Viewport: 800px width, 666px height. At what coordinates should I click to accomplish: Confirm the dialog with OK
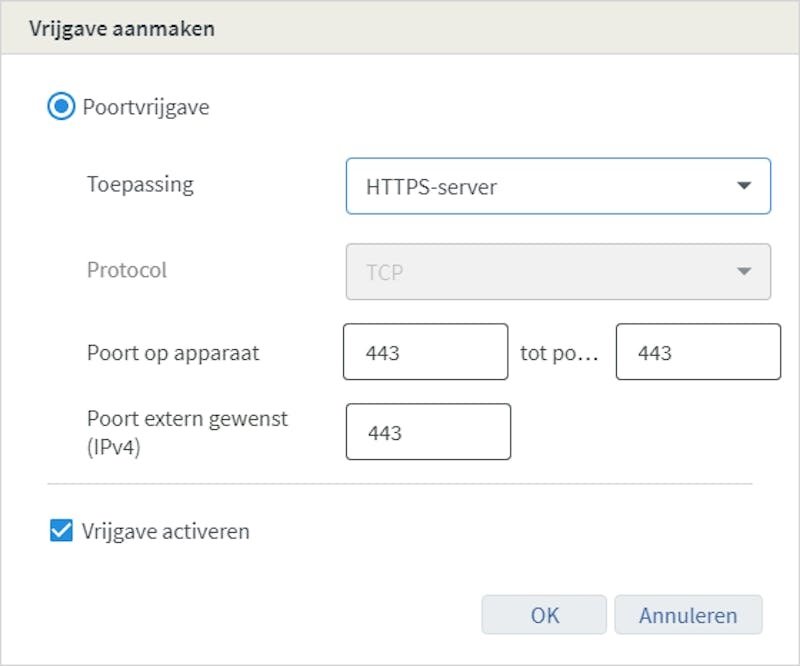click(x=544, y=615)
